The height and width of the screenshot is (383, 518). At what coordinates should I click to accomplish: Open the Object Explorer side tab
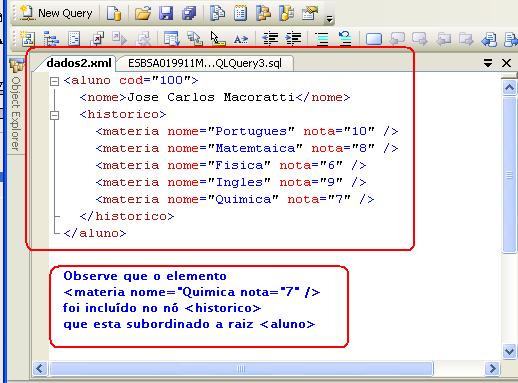coord(16,106)
